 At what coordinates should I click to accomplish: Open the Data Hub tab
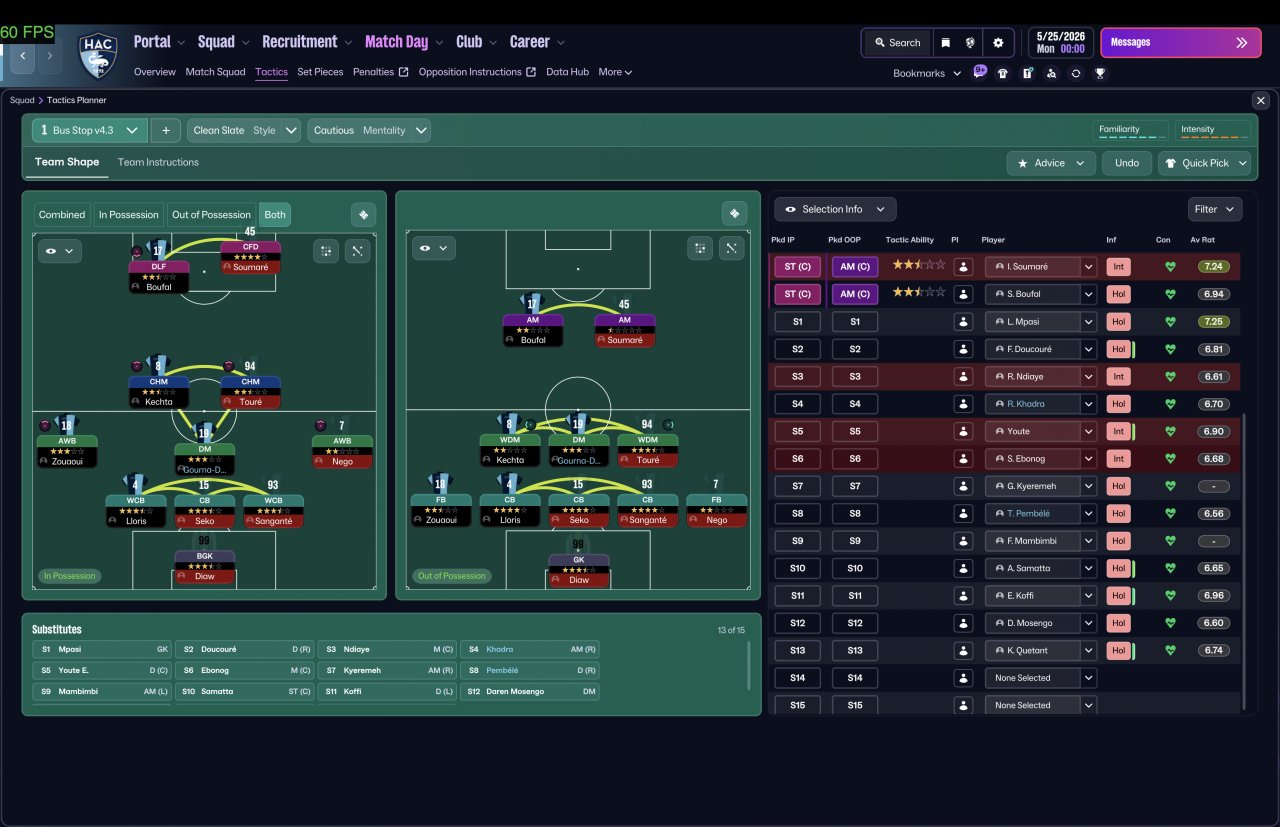[567, 72]
